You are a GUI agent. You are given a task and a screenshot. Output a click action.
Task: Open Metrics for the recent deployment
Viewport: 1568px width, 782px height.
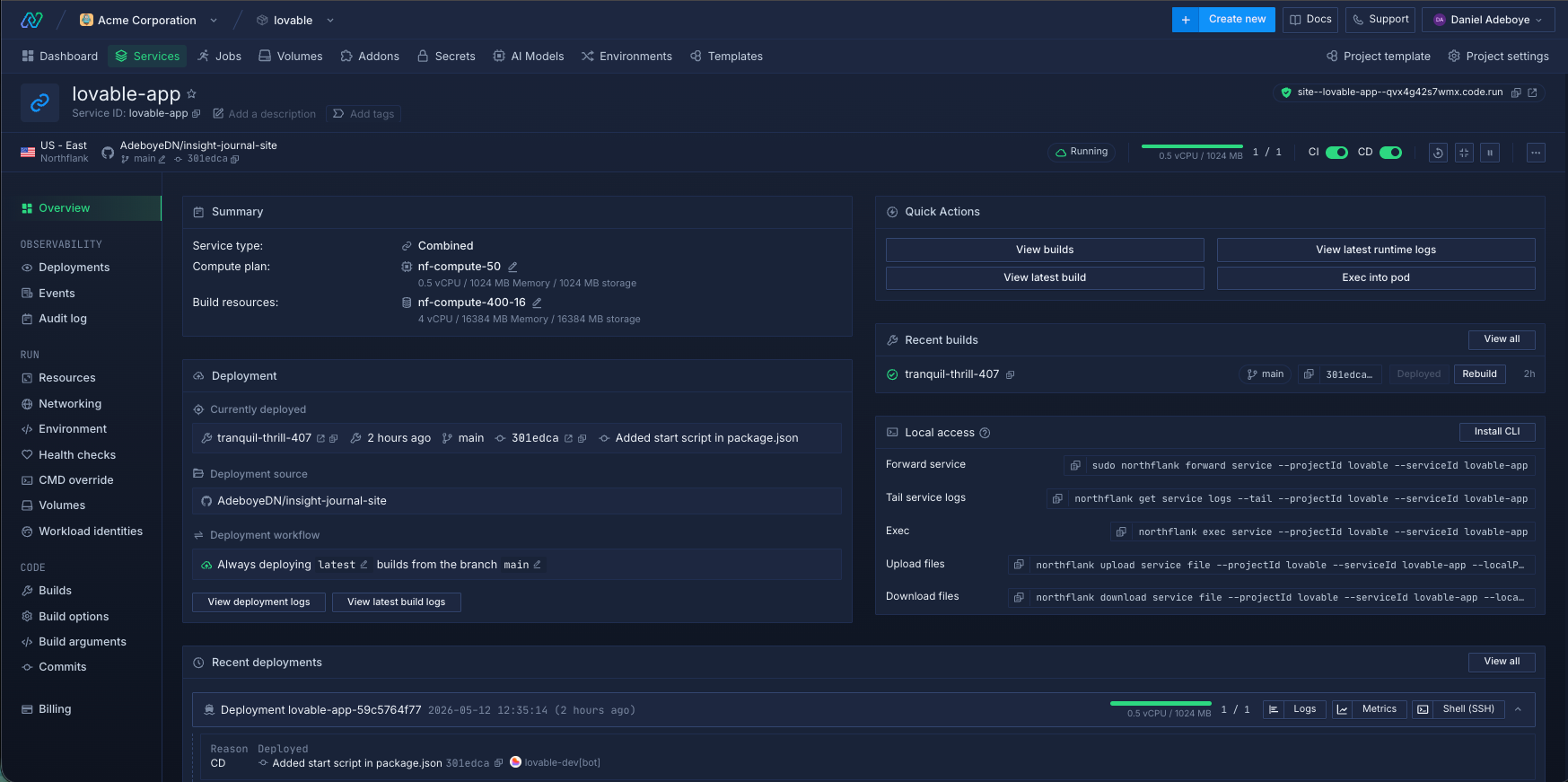(1369, 709)
